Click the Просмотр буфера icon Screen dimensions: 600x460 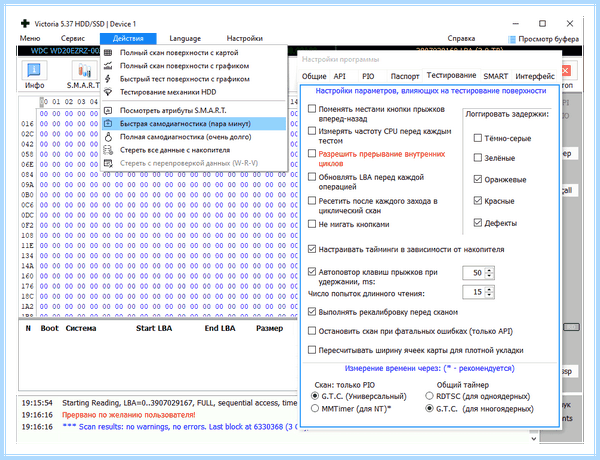(x=512, y=39)
